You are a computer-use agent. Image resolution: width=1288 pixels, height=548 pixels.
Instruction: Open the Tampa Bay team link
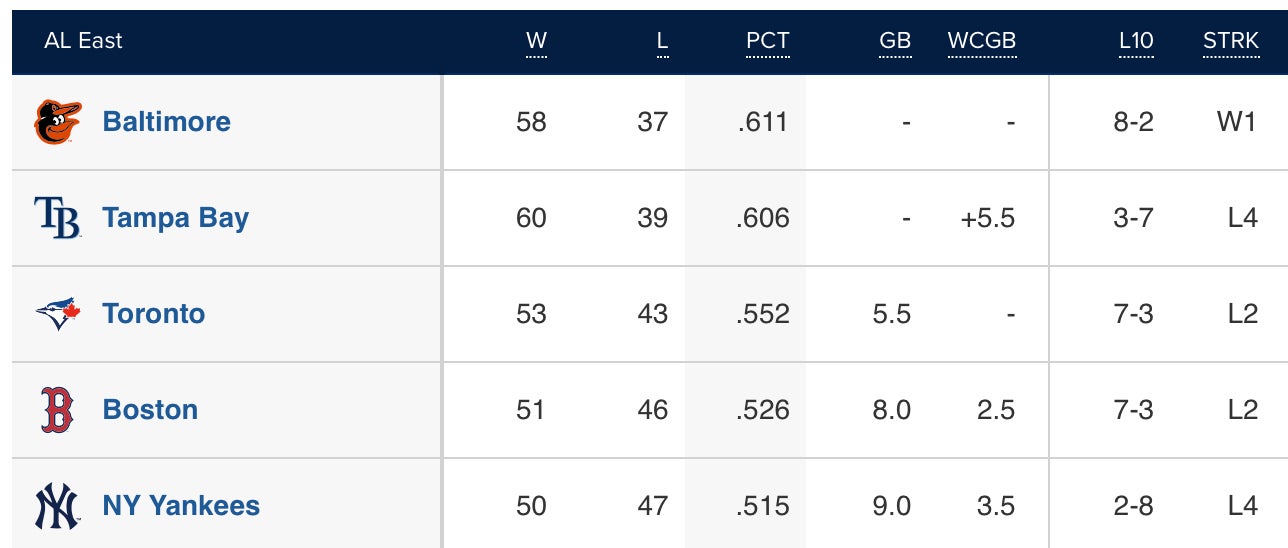pos(175,218)
